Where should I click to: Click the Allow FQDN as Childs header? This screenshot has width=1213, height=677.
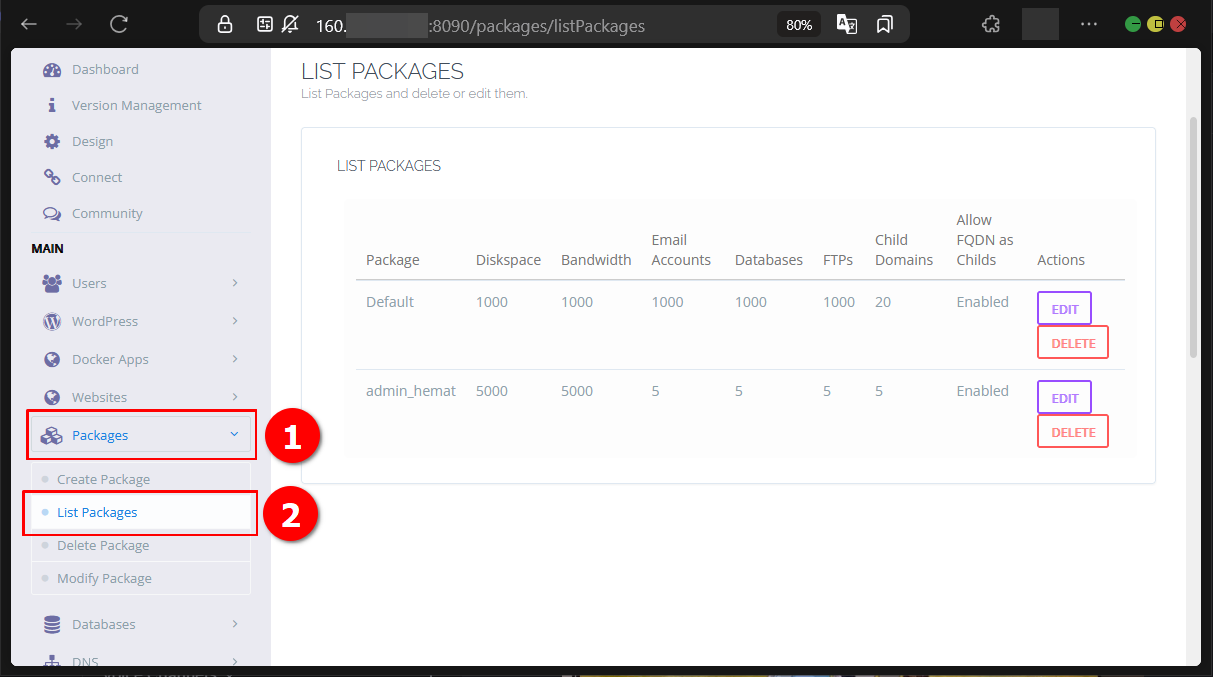tap(985, 240)
